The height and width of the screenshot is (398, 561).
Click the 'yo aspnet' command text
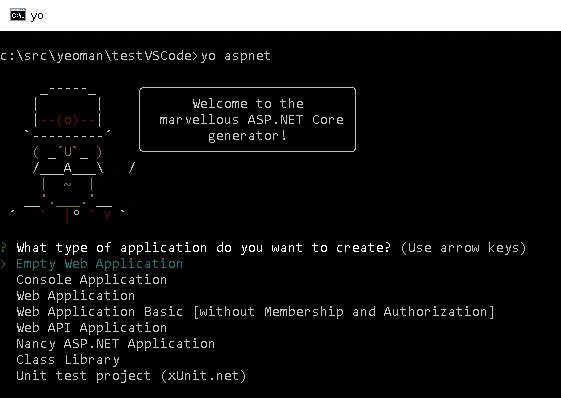[x=235, y=56]
